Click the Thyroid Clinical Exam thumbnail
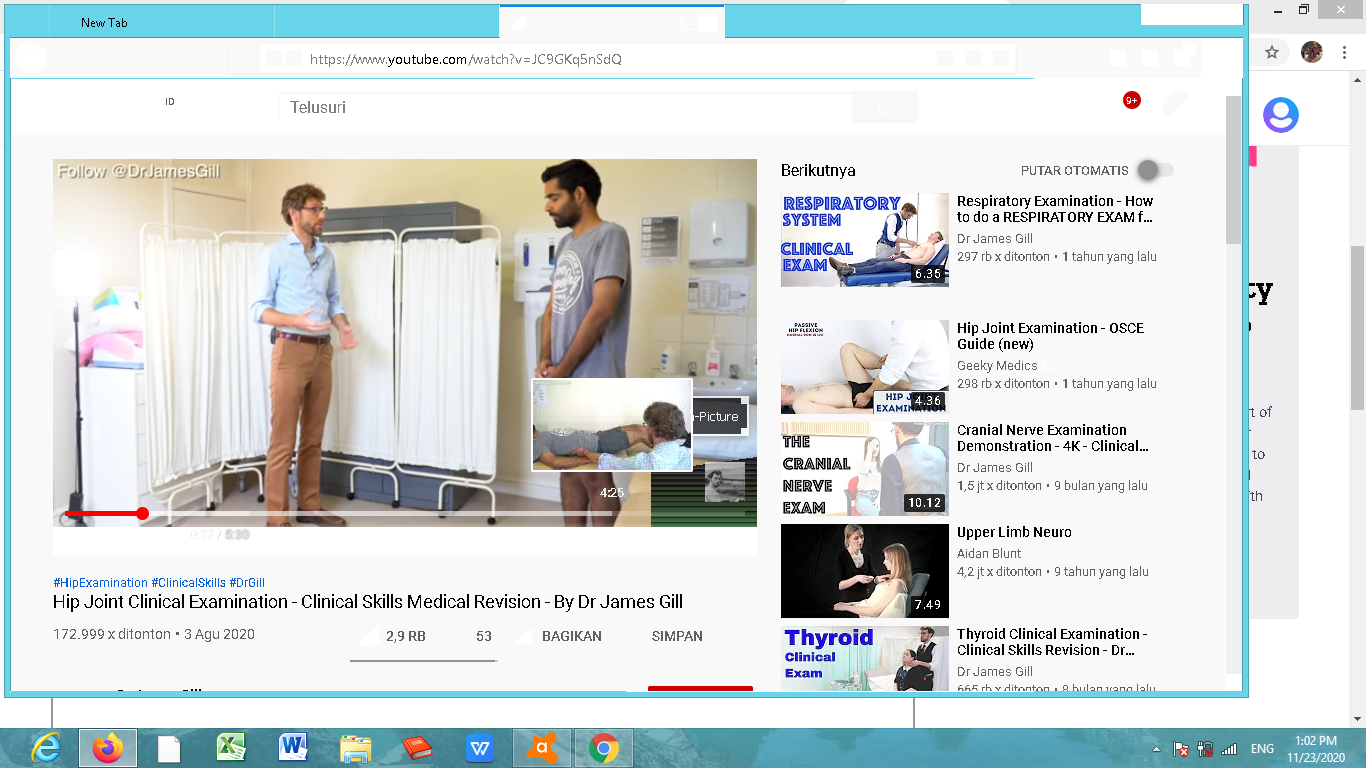The width and height of the screenshot is (1366, 768). (x=865, y=658)
